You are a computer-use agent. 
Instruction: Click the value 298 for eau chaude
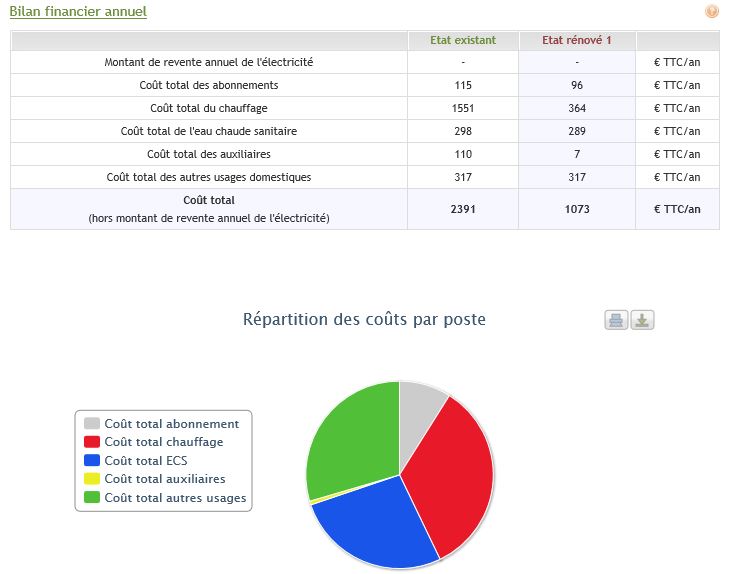(463, 131)
